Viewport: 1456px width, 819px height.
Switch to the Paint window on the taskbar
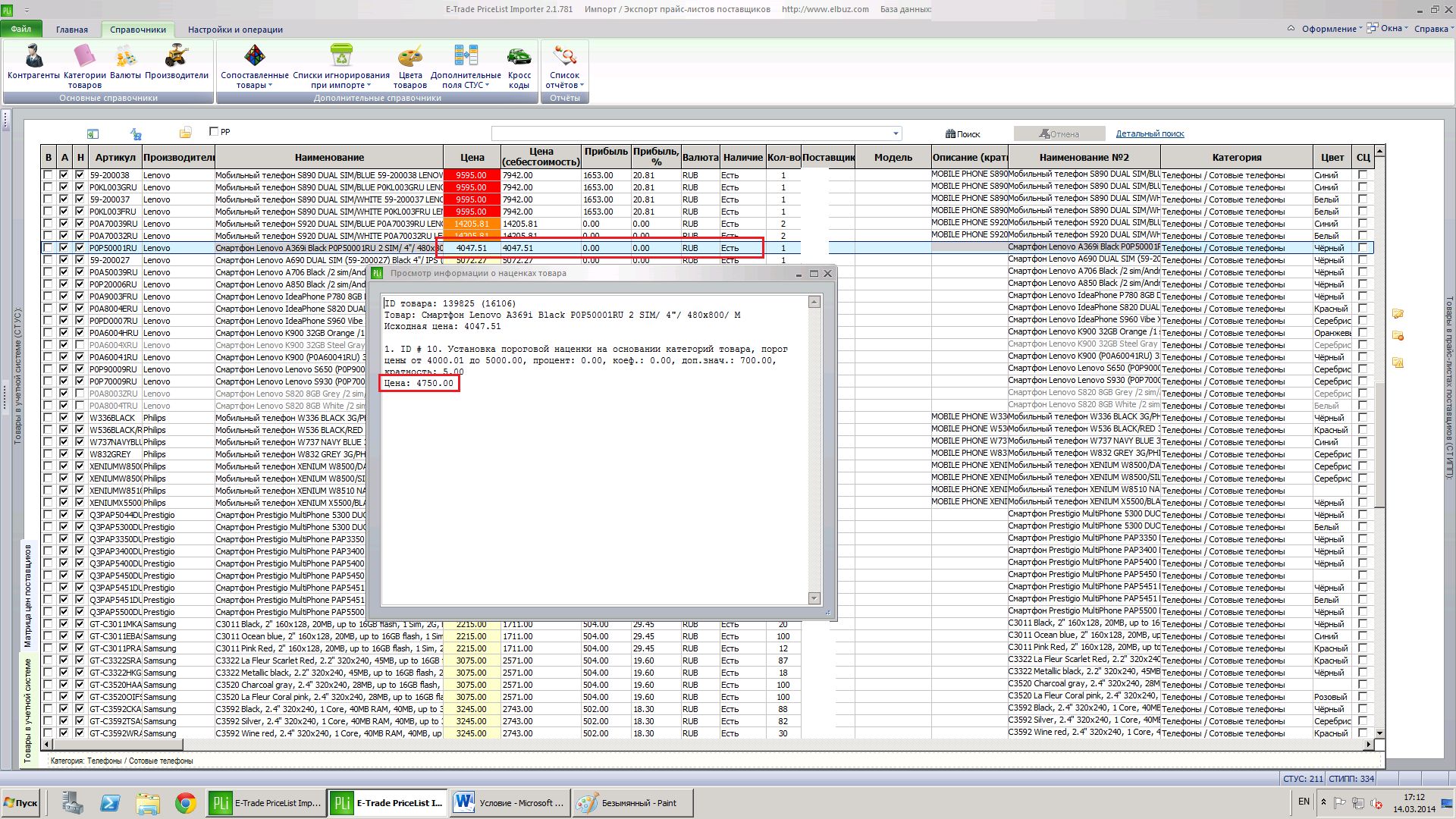632,803
